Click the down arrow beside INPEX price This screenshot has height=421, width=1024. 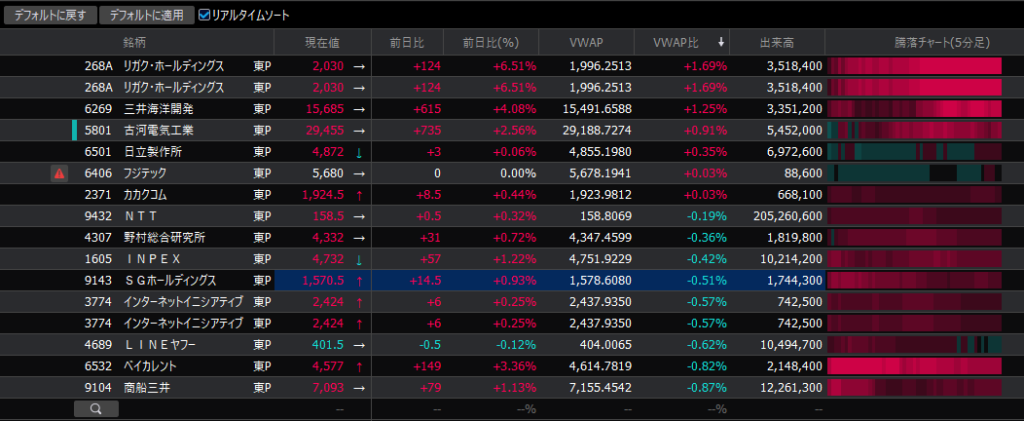(359, 260)
